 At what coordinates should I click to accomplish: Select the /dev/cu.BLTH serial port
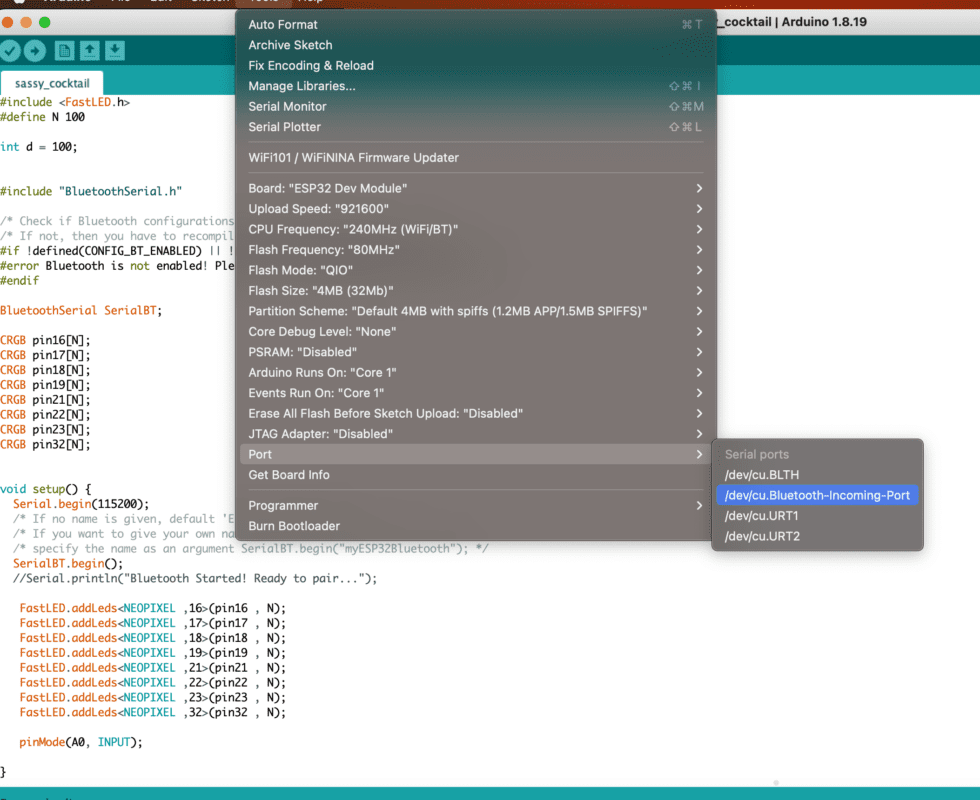762,475
